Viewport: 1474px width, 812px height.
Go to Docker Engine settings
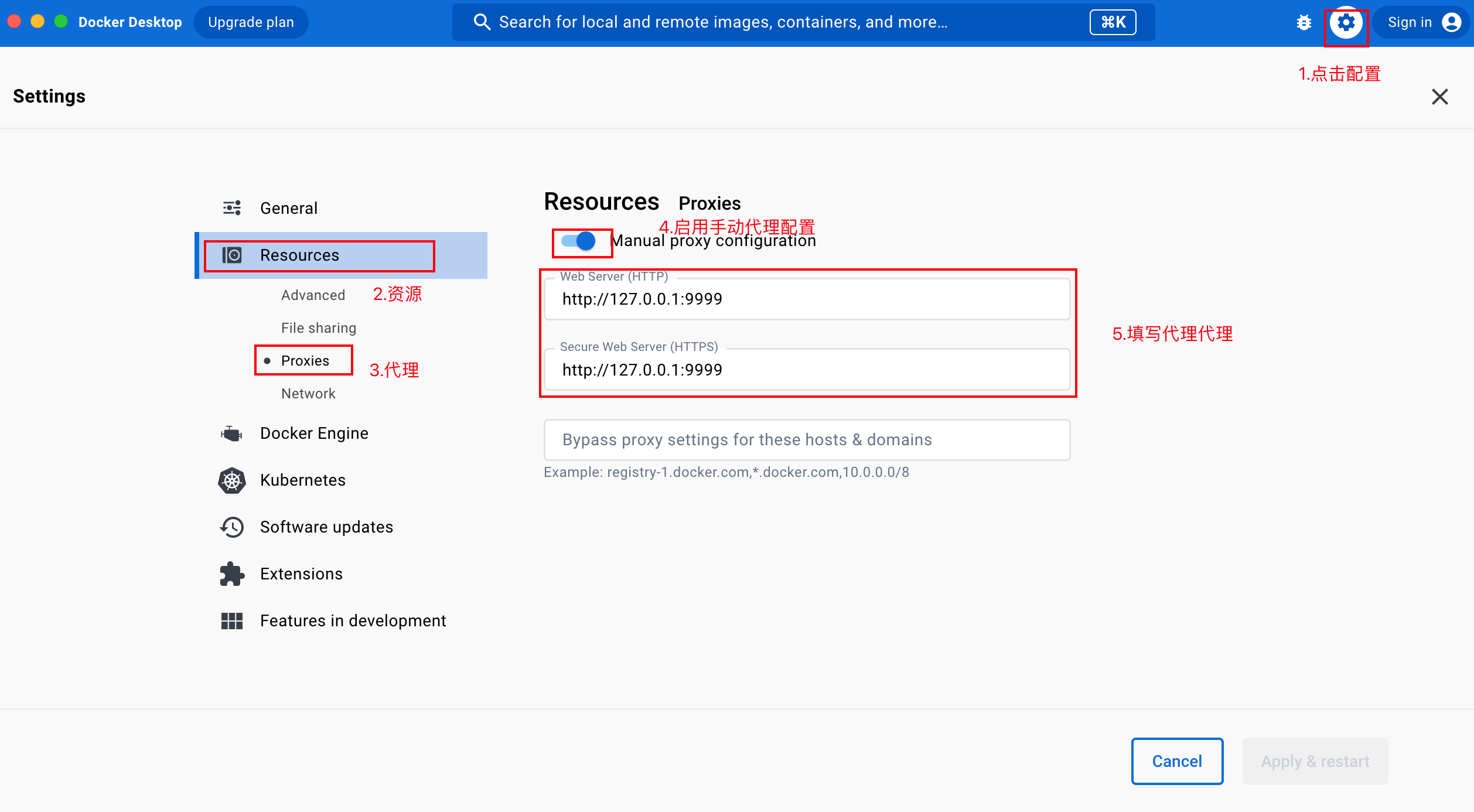[x=341, y=434]
